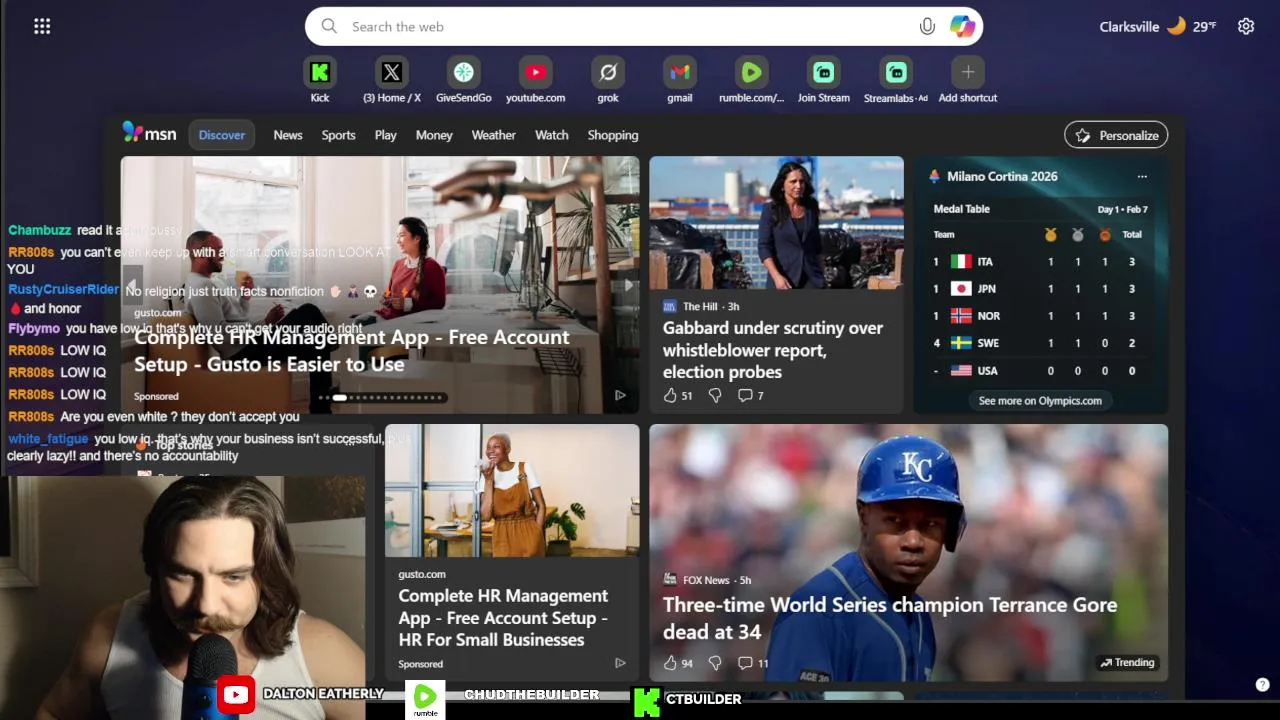
Task: Open the youtube.com shortcut
Action: [x=536, y=81]
